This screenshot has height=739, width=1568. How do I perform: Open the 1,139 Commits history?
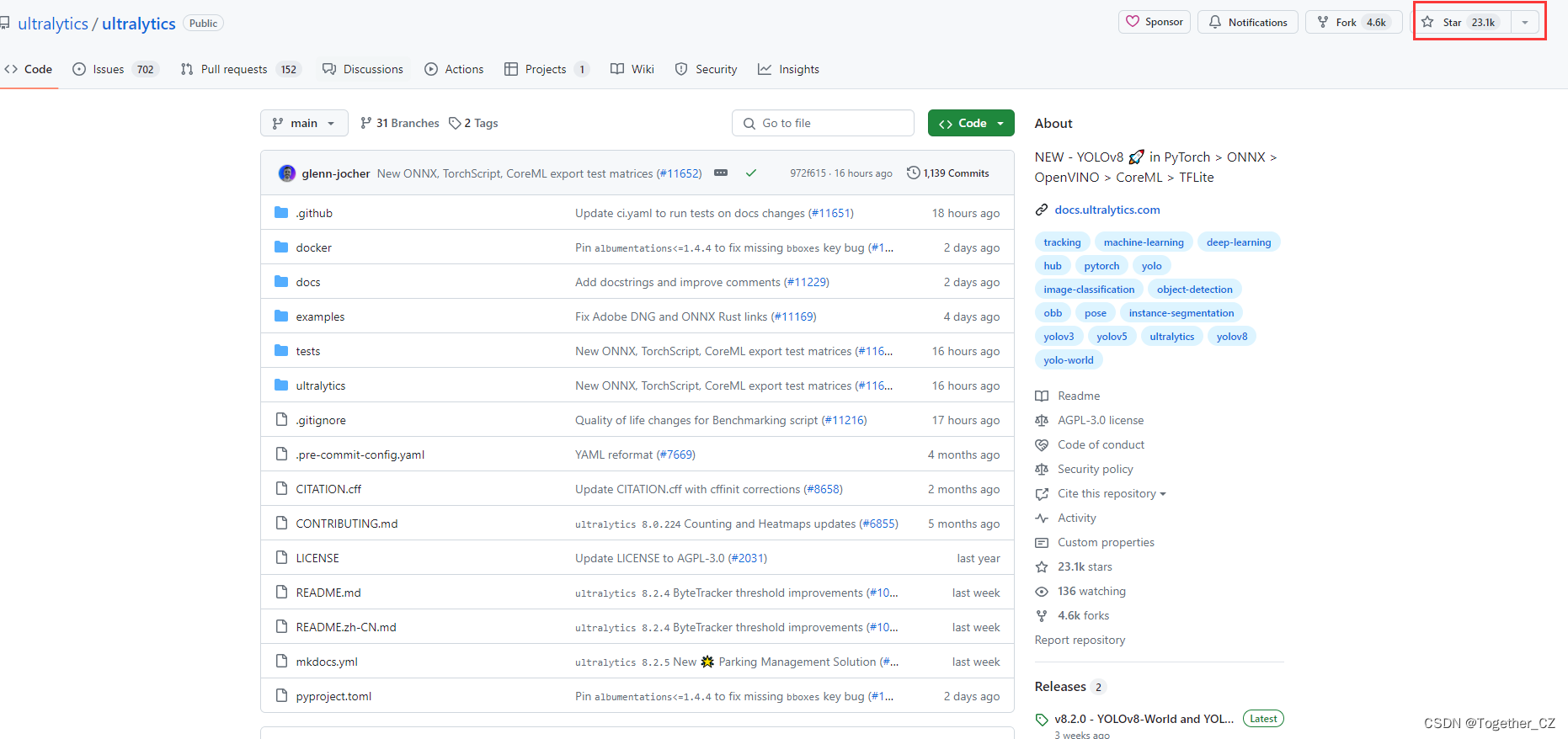click(947, 173)
